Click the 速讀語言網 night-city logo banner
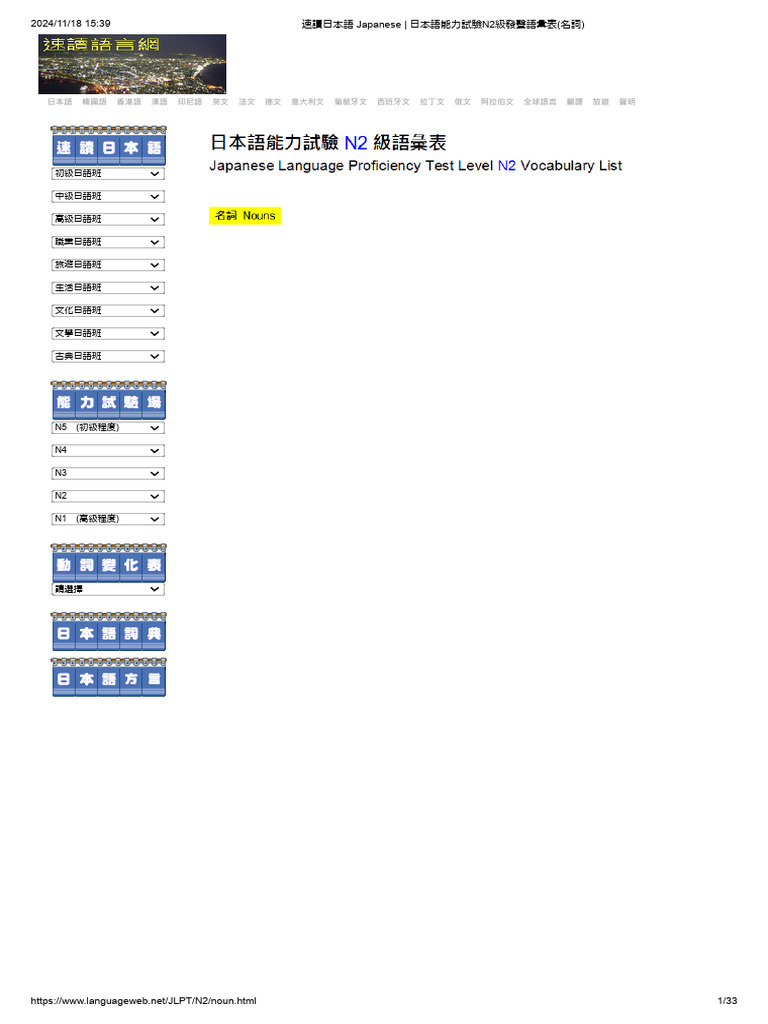 pos(132,64)
